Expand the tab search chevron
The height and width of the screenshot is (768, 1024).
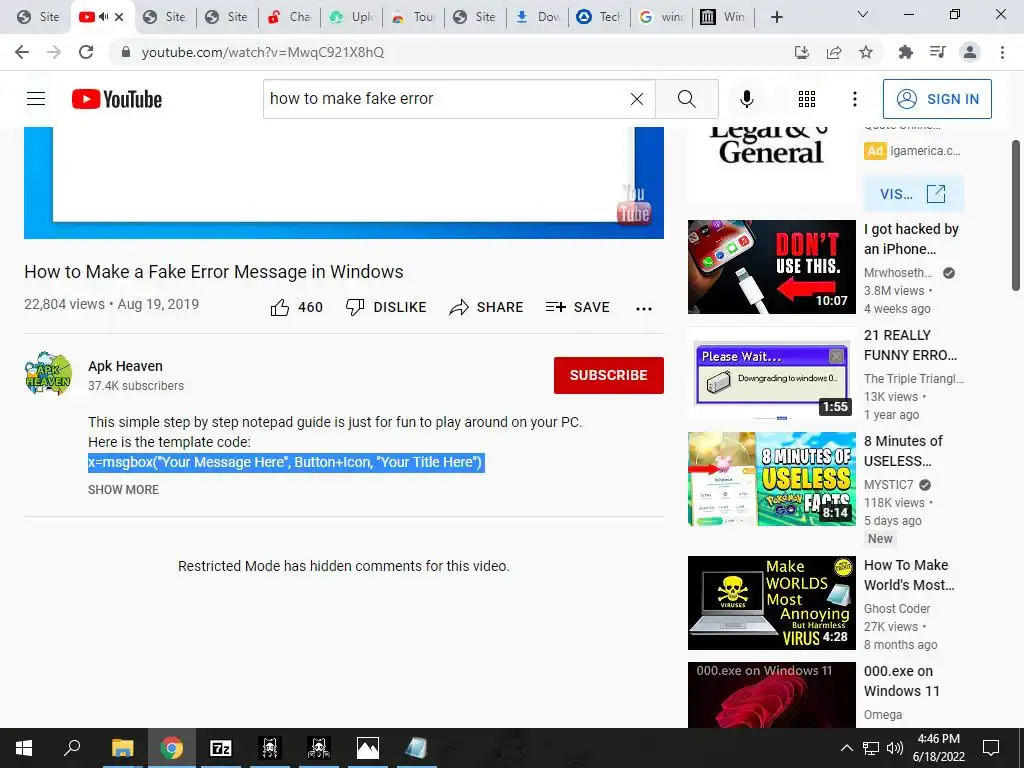click(863, 14)
